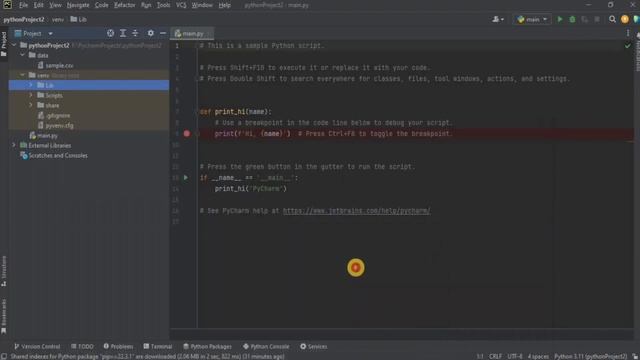
Task: Open Services tool window
Action: tap(313, 347)
